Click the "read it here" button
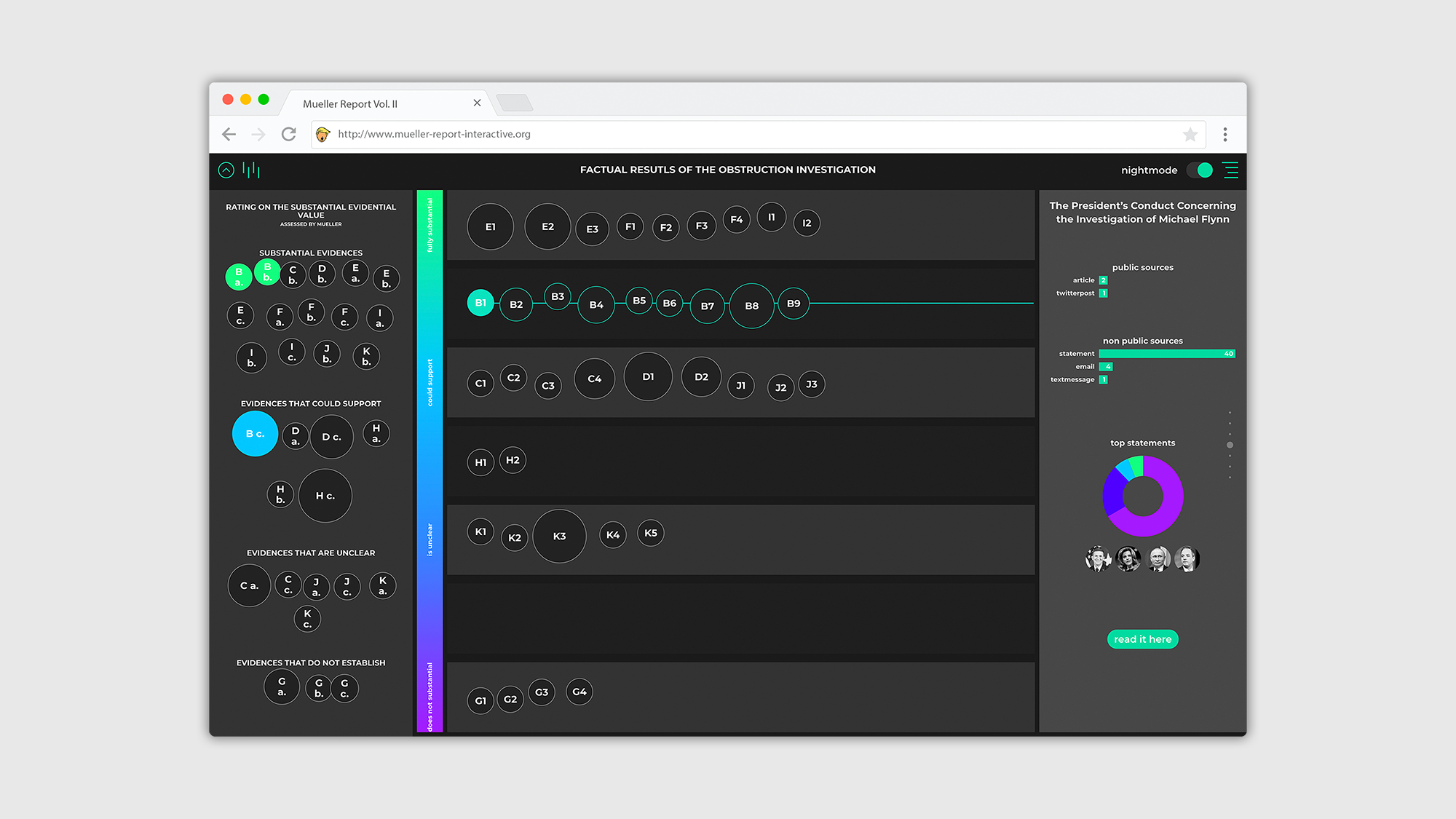Image resolution: width=1456 pixels, height=819 pixels. tap(1142, 639)
